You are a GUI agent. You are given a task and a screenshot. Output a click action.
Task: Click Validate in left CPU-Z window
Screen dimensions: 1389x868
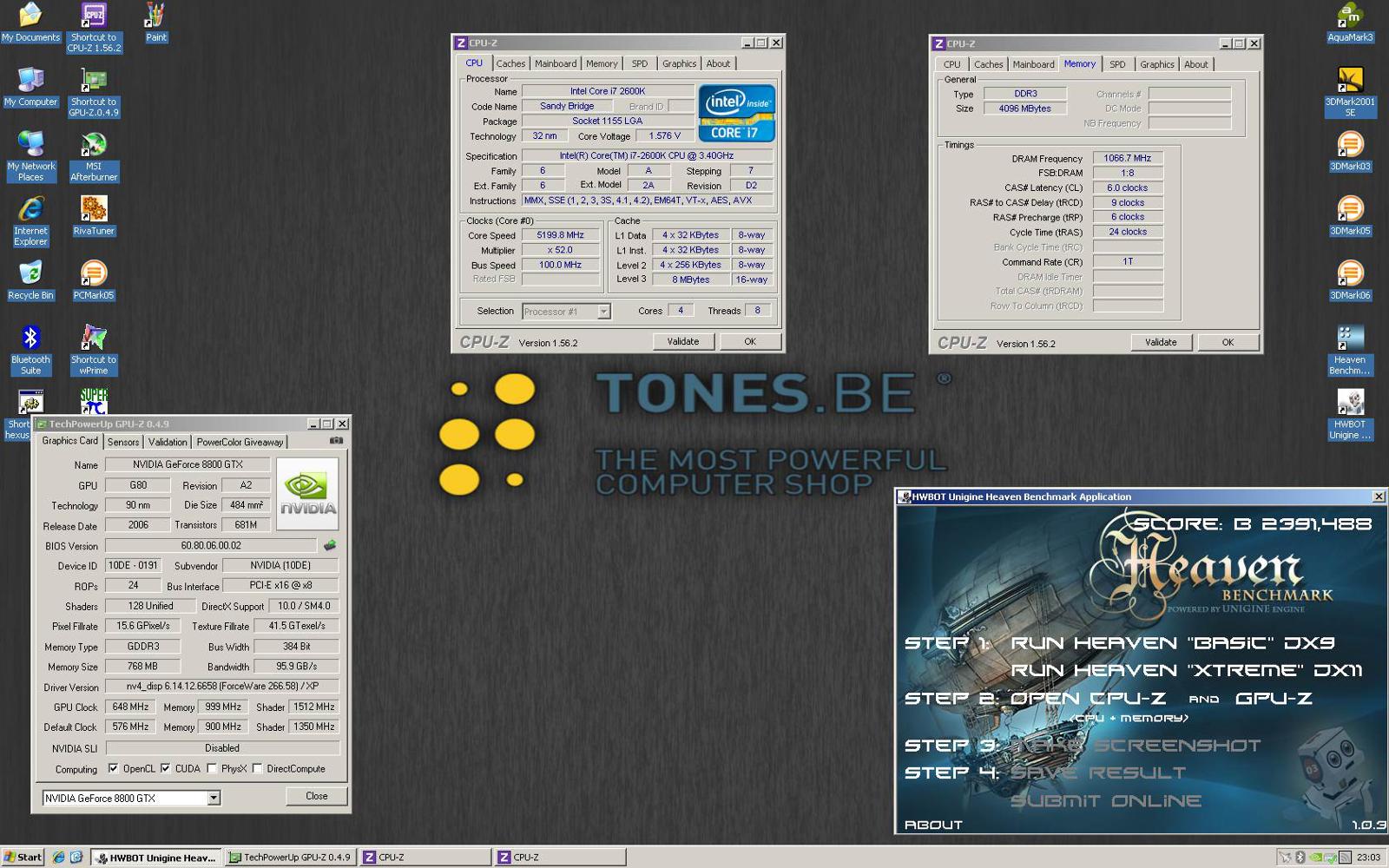(683, 341)
